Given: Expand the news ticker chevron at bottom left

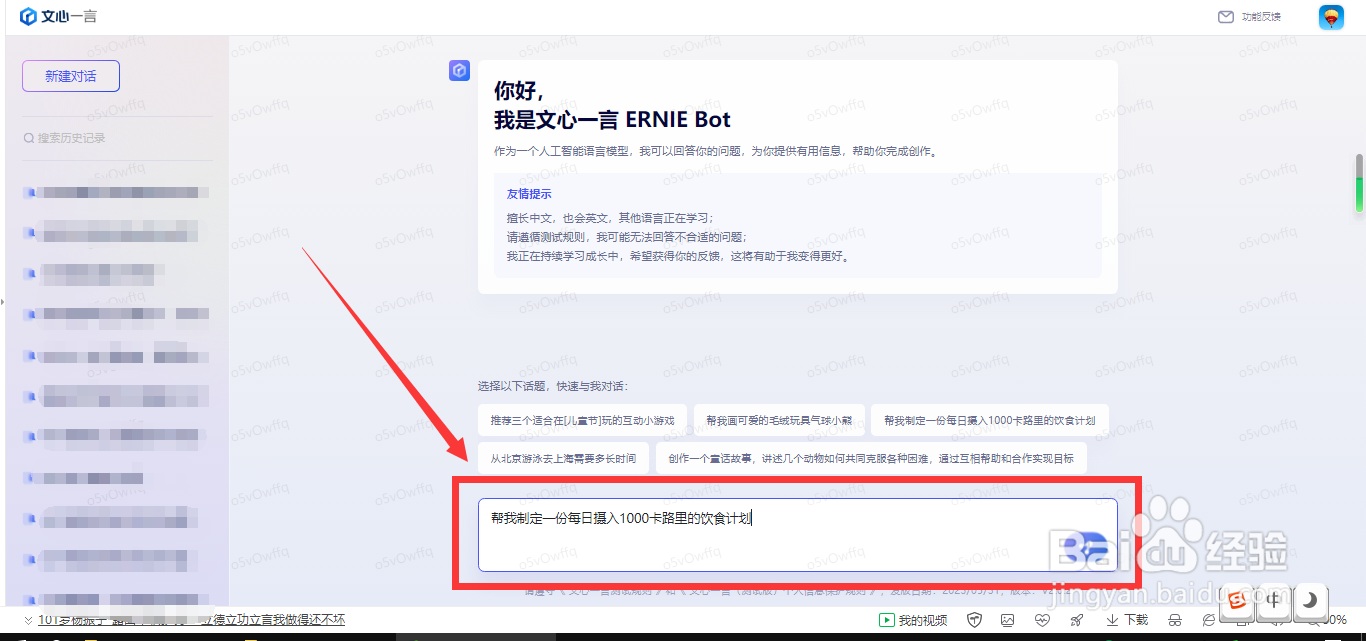Looking at the screenshot, I should point(28,620).
